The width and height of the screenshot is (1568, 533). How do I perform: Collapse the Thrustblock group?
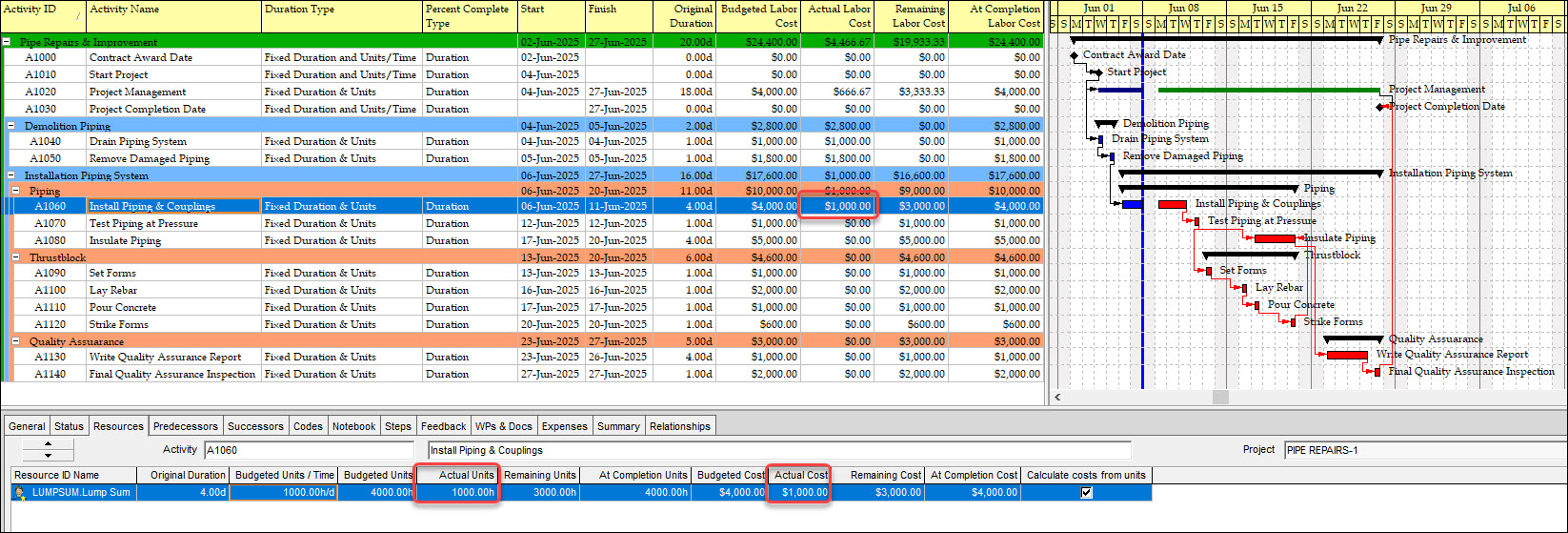pos(17,257)
